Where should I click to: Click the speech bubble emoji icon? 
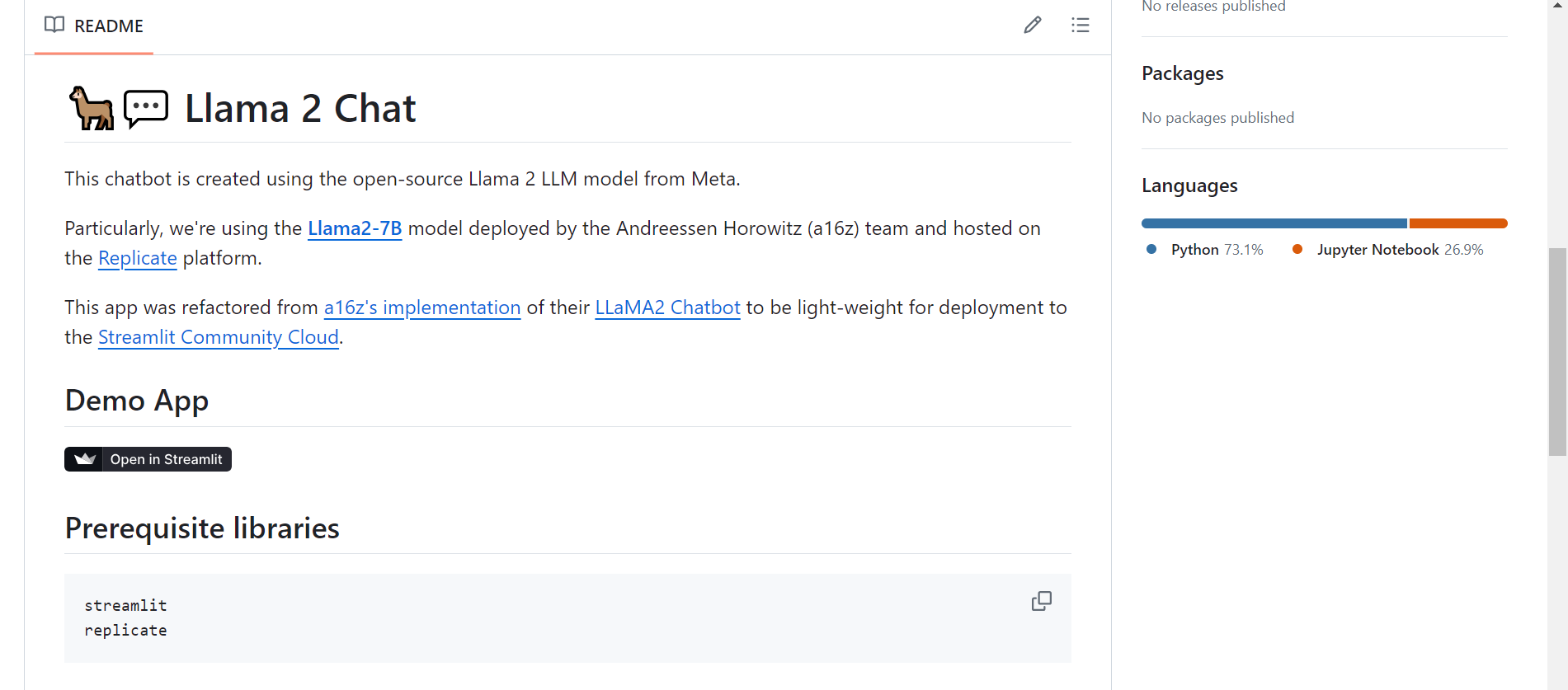146,109
